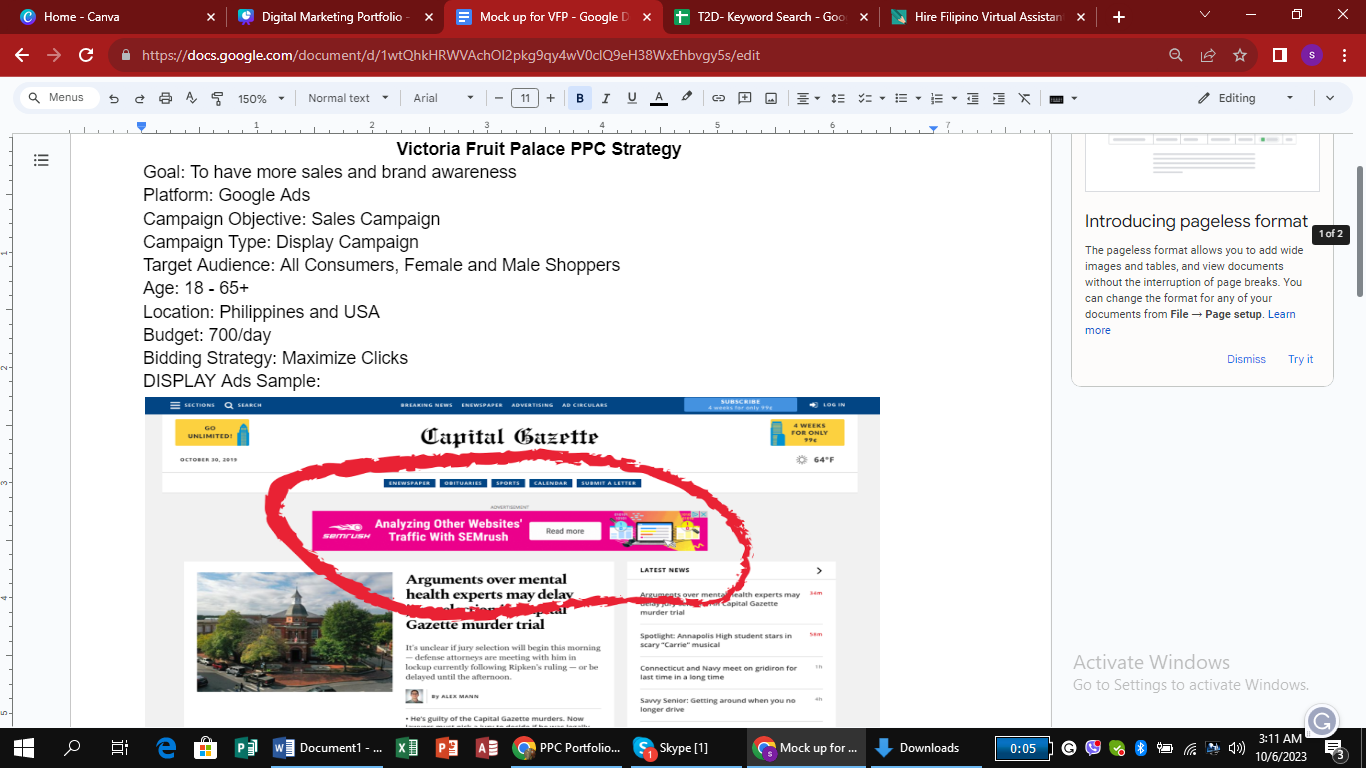
Task: Insert a link using the toolbar icon
Action: 718,98
